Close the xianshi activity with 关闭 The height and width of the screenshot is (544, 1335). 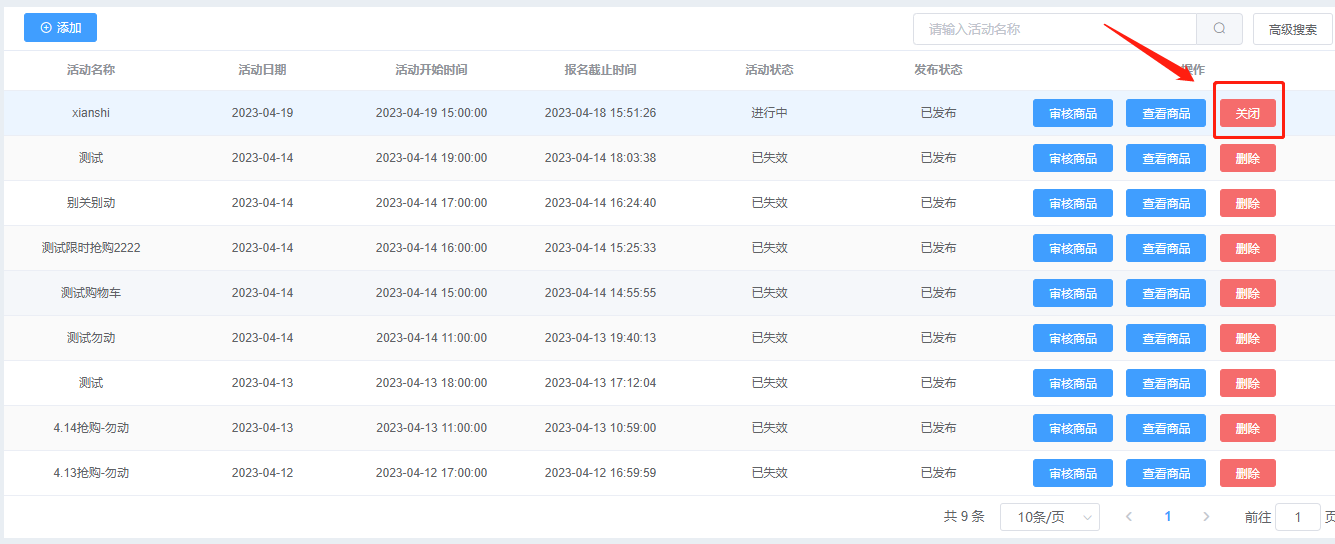pyautogui.click(x=1248, y=113)
